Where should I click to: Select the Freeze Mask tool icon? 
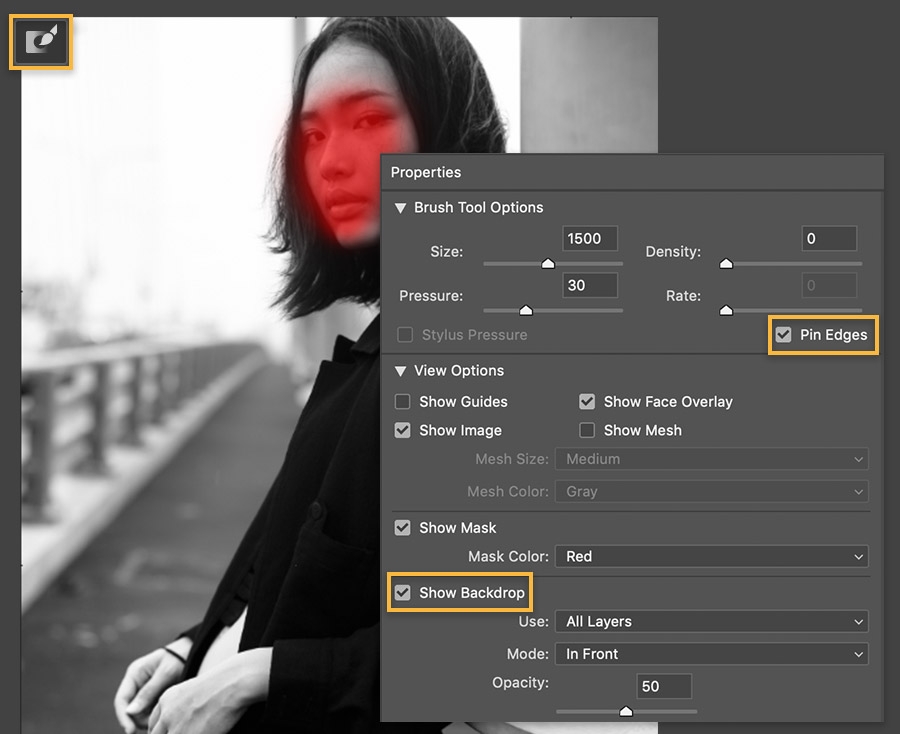point(41,42)
